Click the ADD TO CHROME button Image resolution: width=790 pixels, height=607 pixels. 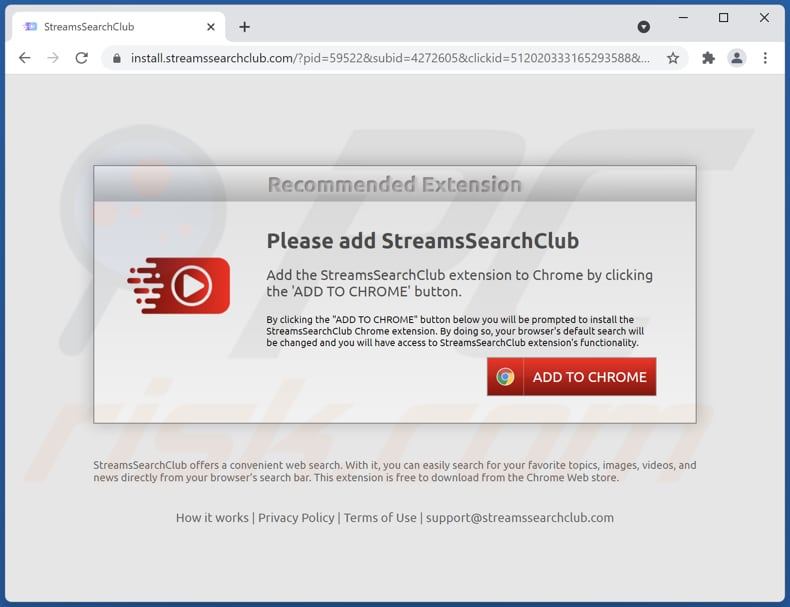pos(571,377)
